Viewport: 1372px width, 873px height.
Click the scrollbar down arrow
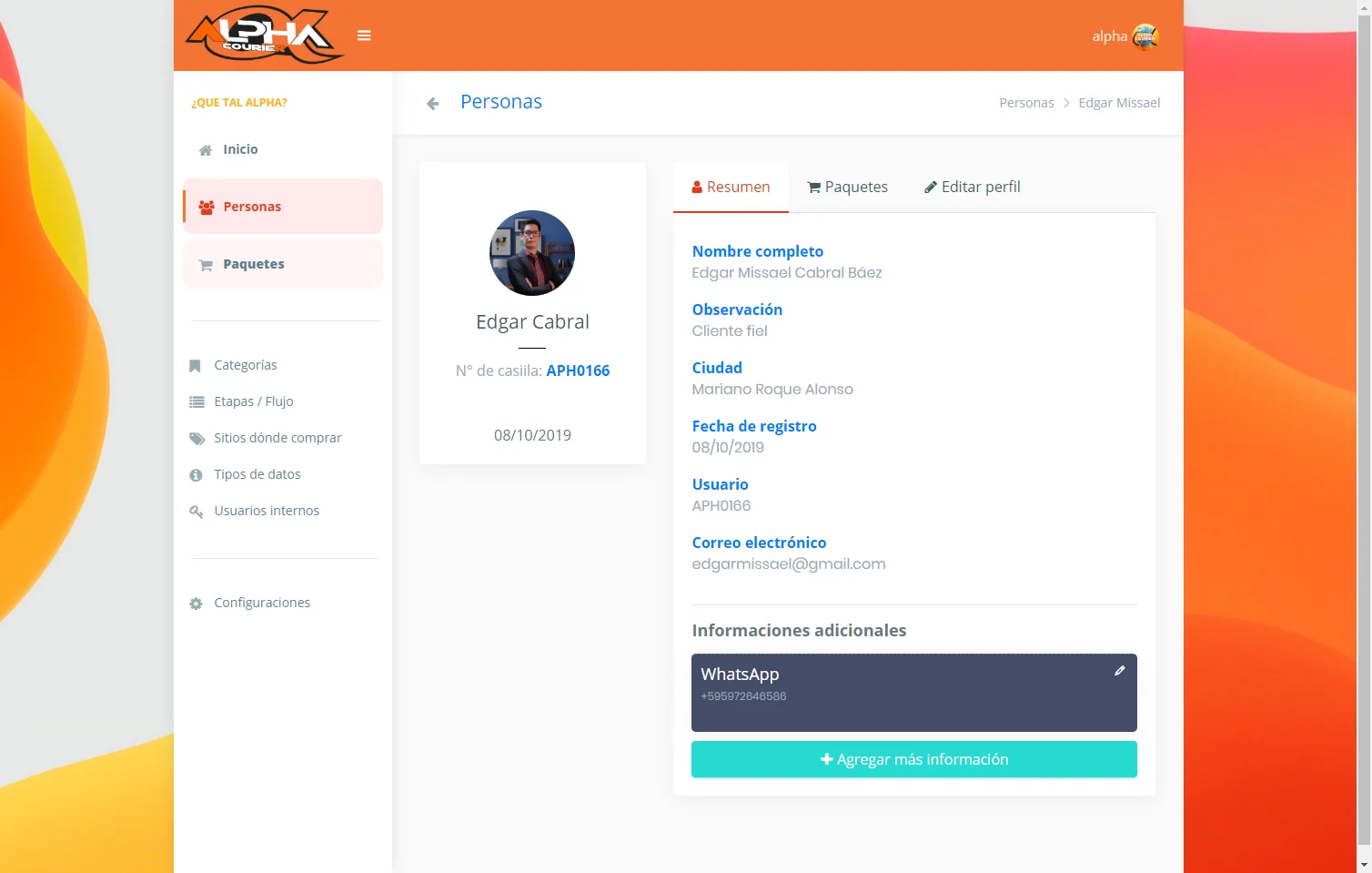[x=1364, y=864]
